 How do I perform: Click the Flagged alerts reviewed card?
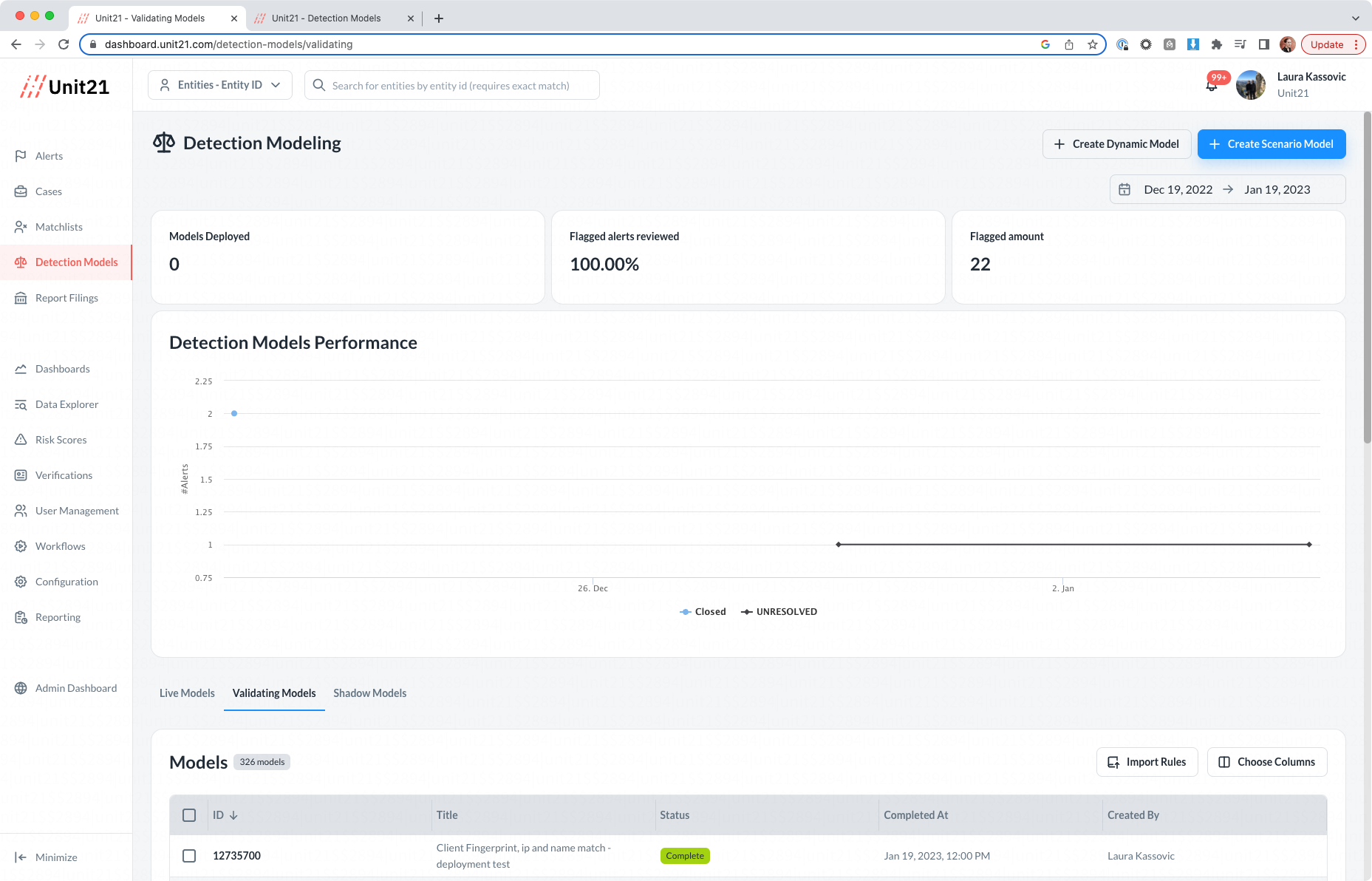pyautogui.click(x=748, y=257)
